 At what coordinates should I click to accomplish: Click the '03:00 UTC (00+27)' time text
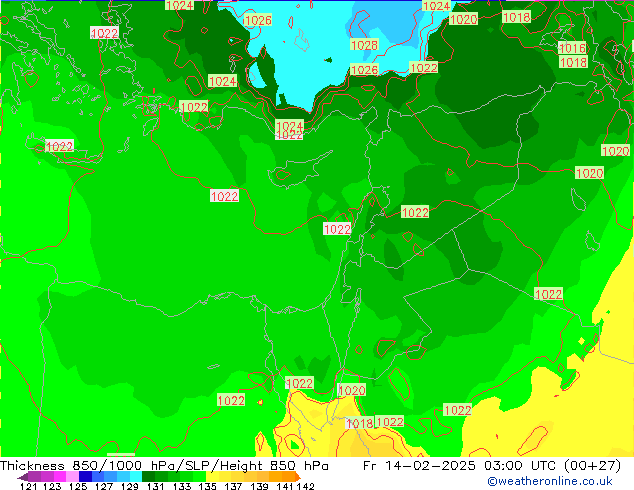552,465
